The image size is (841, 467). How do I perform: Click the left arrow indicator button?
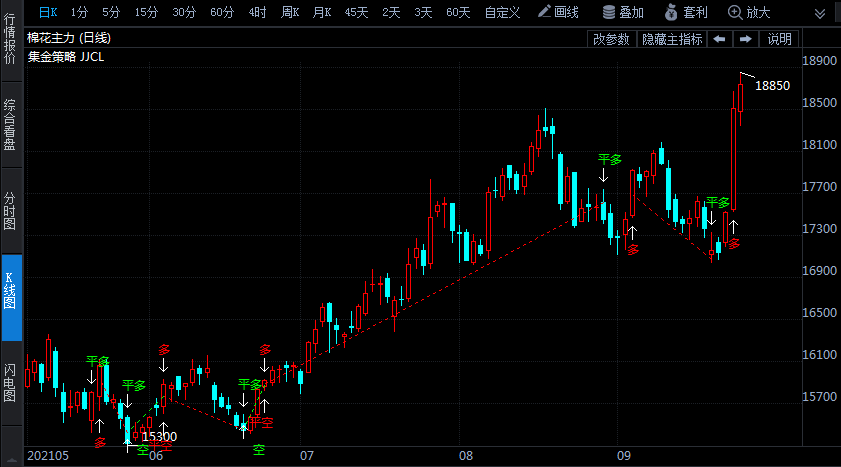coord(719,39)
